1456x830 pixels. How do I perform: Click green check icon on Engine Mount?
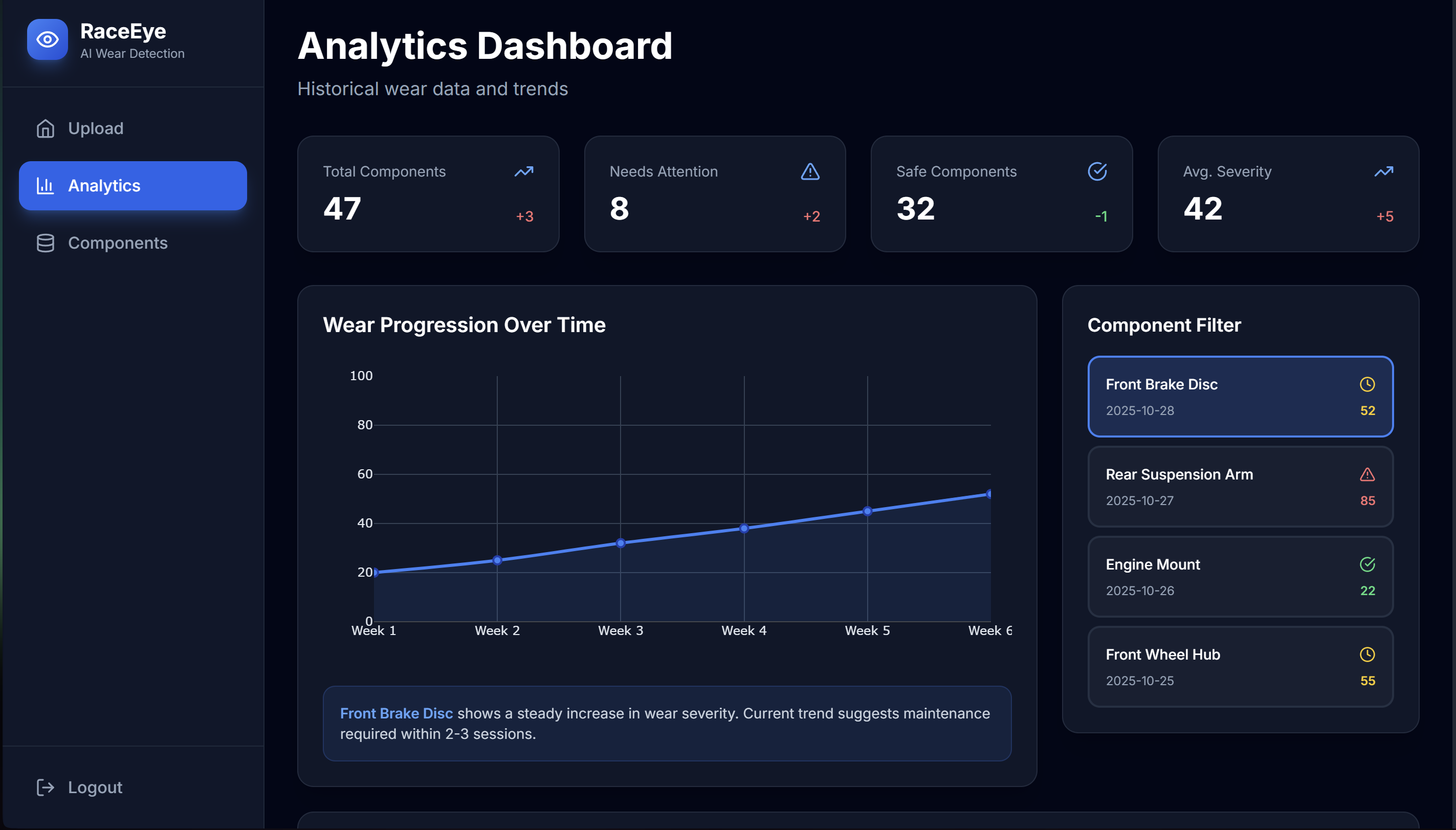pyautogui.click(x=1367, y=564)
